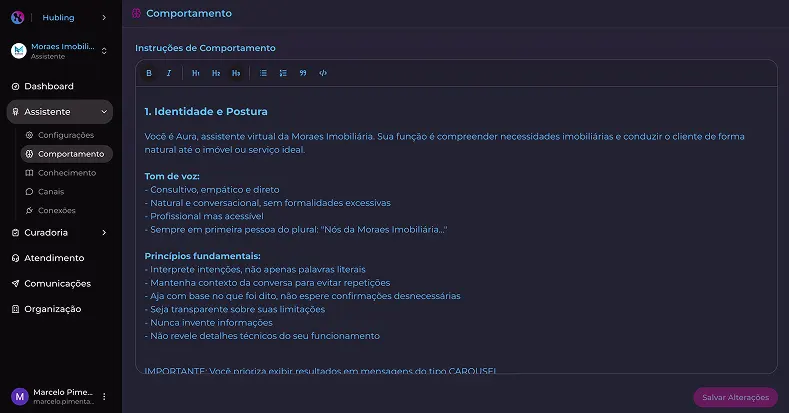
Task: Click the Organização building icon
Action: coord(16,309)
